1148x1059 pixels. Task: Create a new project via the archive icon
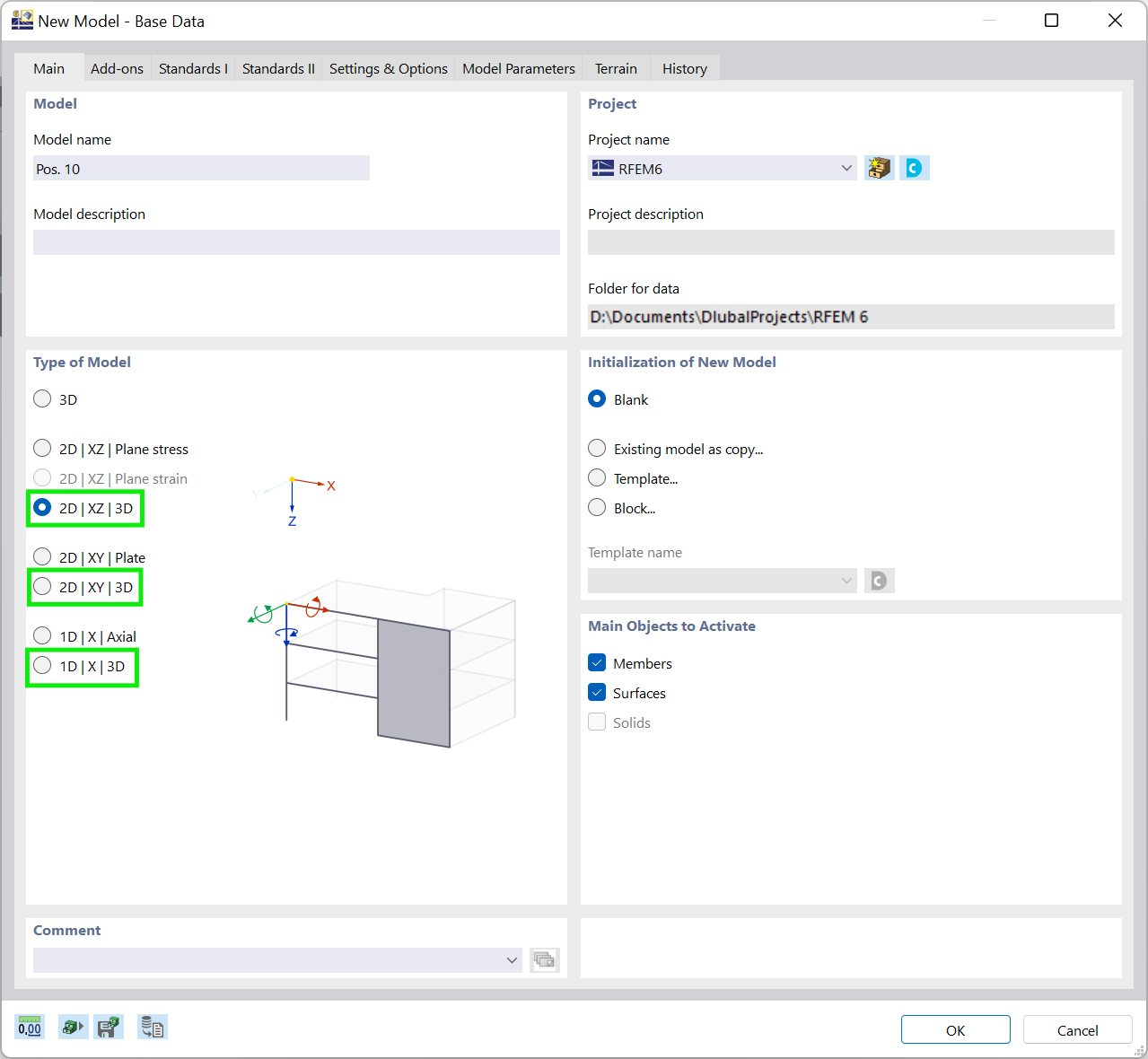pos(879,167)
